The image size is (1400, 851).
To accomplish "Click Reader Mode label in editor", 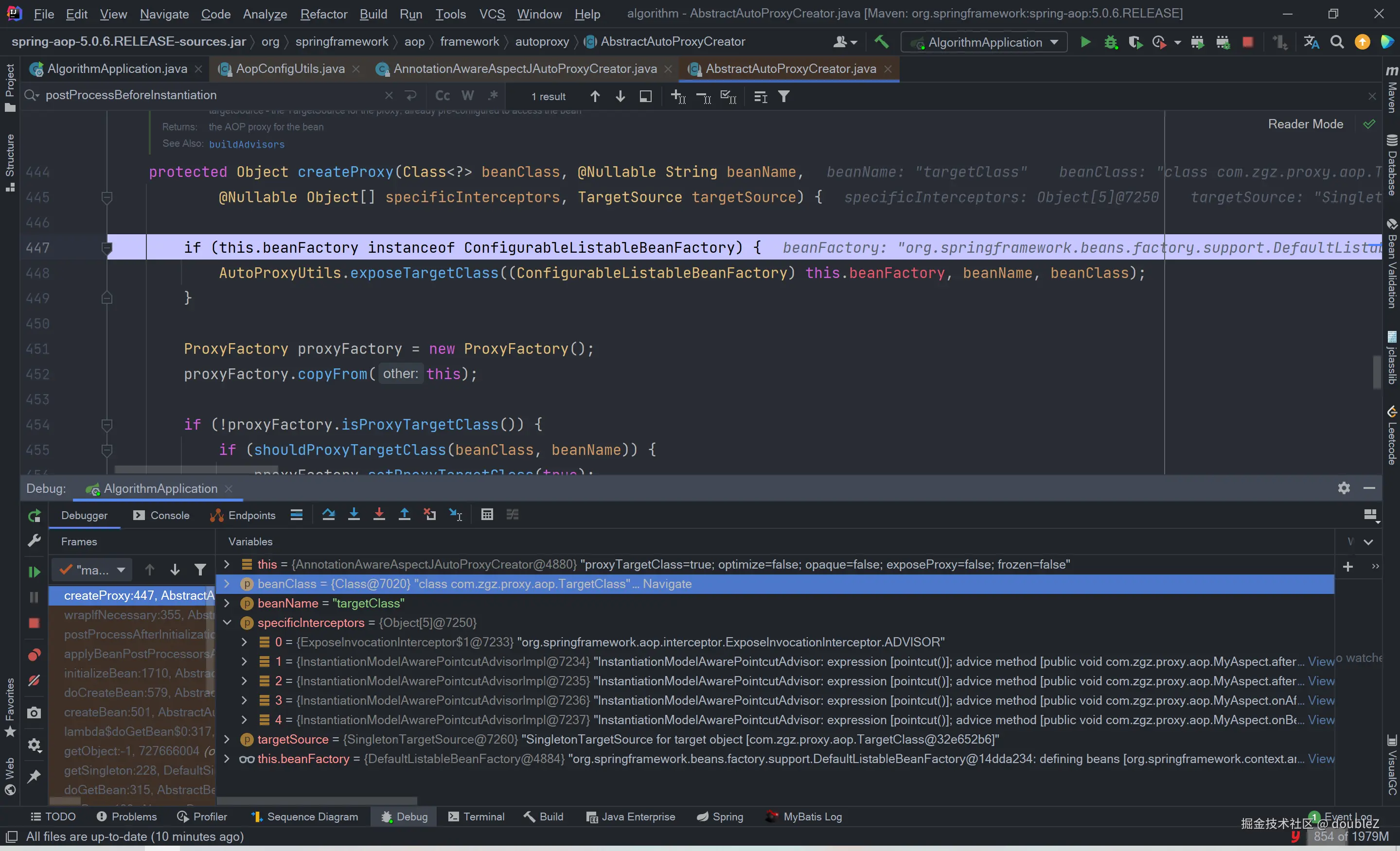I will click(x=1305, y=124).
